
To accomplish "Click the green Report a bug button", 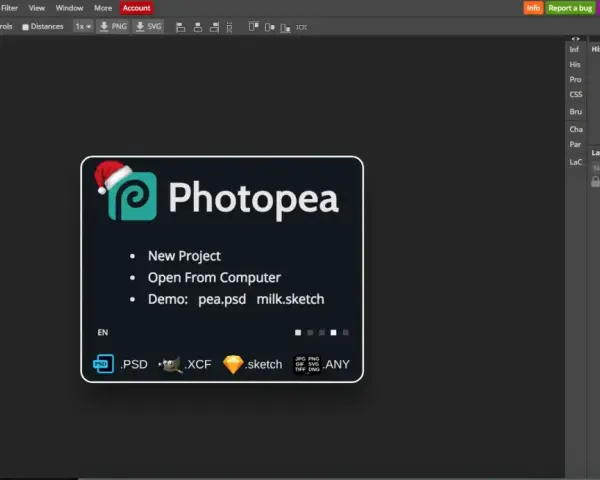I will tap(570, 8).
